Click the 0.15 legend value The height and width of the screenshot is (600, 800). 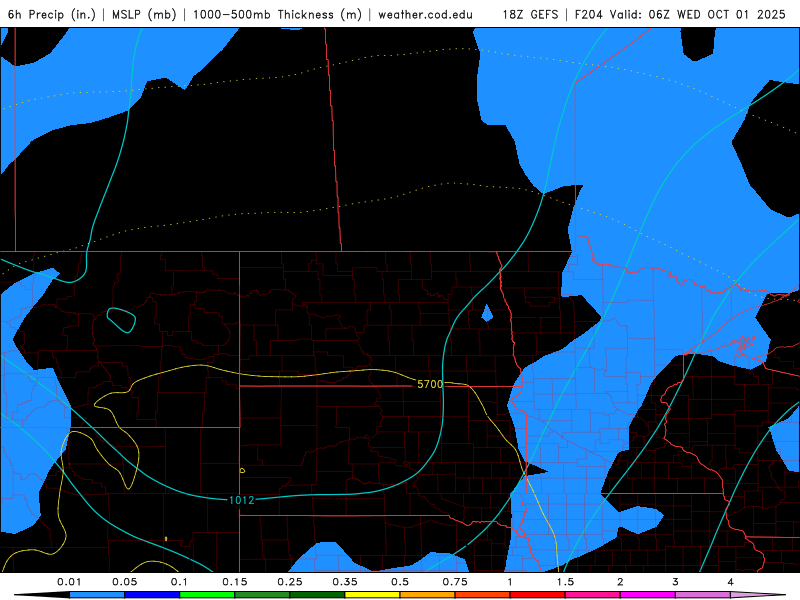coord(235,582)
